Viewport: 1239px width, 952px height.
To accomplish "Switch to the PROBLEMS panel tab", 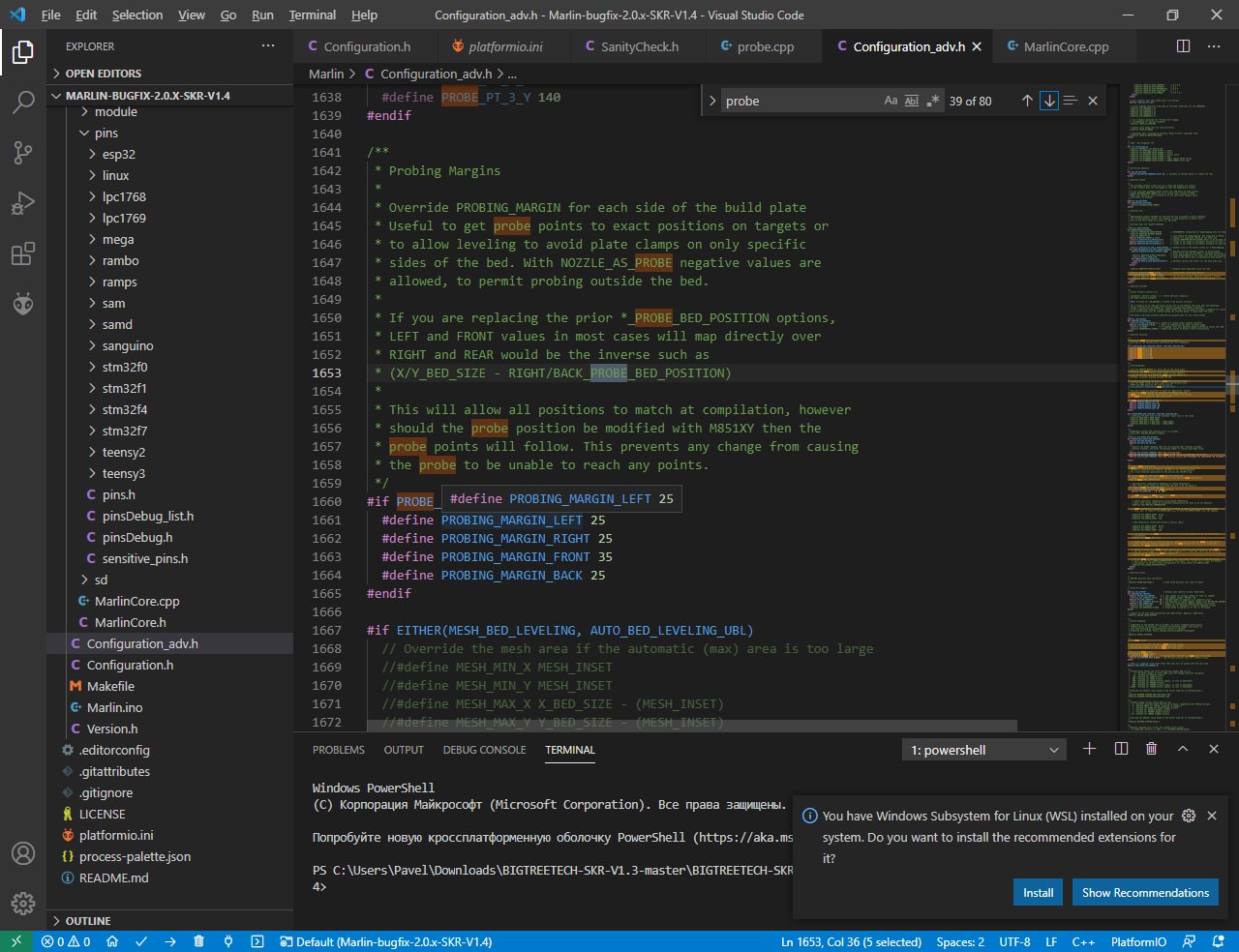I will (x=339, y=750).
